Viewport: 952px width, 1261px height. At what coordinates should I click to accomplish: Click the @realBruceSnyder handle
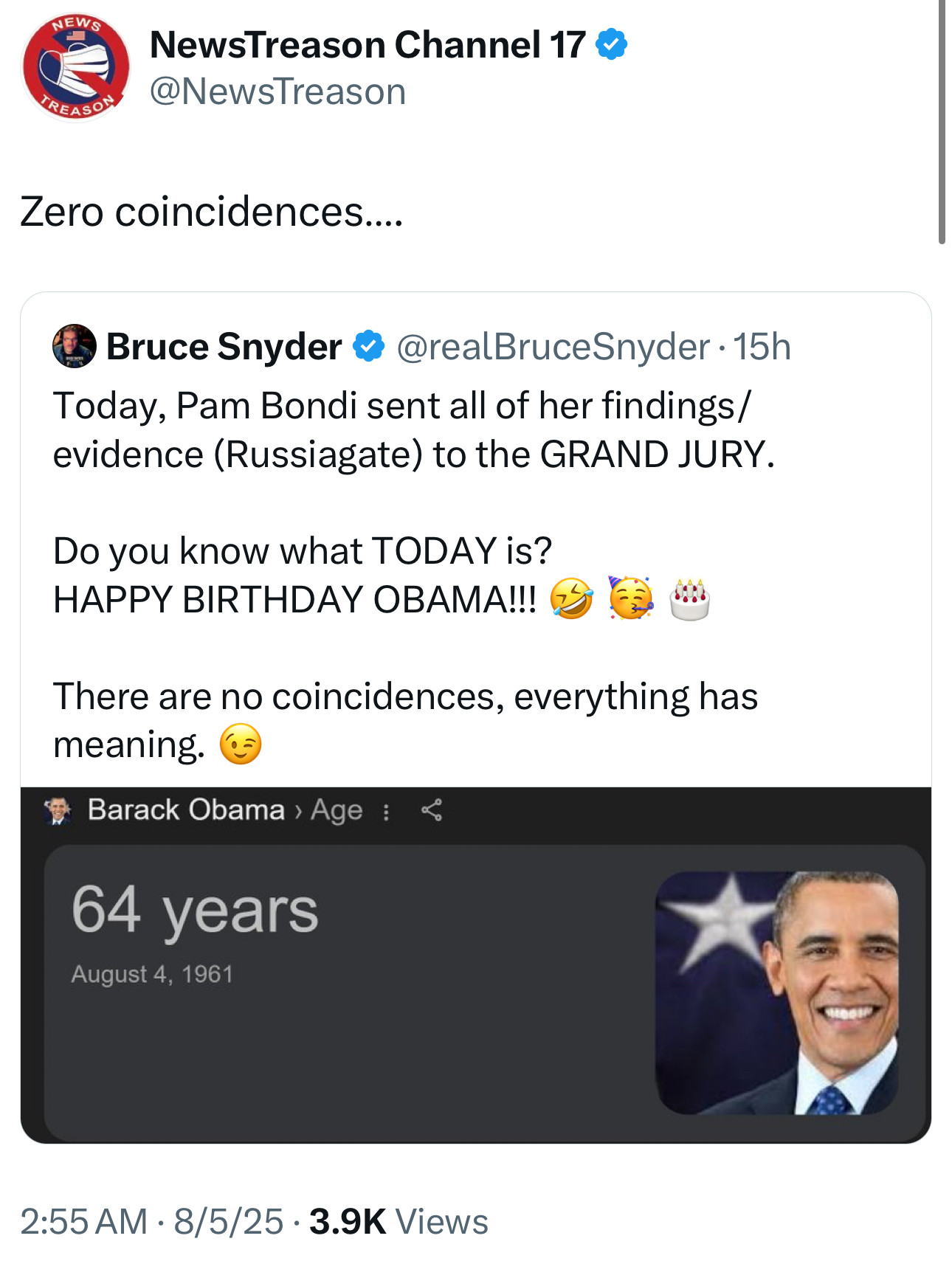tap(553, 347)
